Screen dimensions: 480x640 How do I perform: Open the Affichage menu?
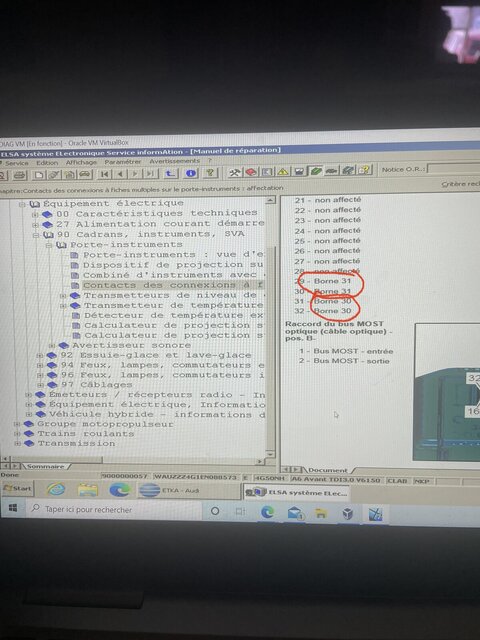[81, 162]
